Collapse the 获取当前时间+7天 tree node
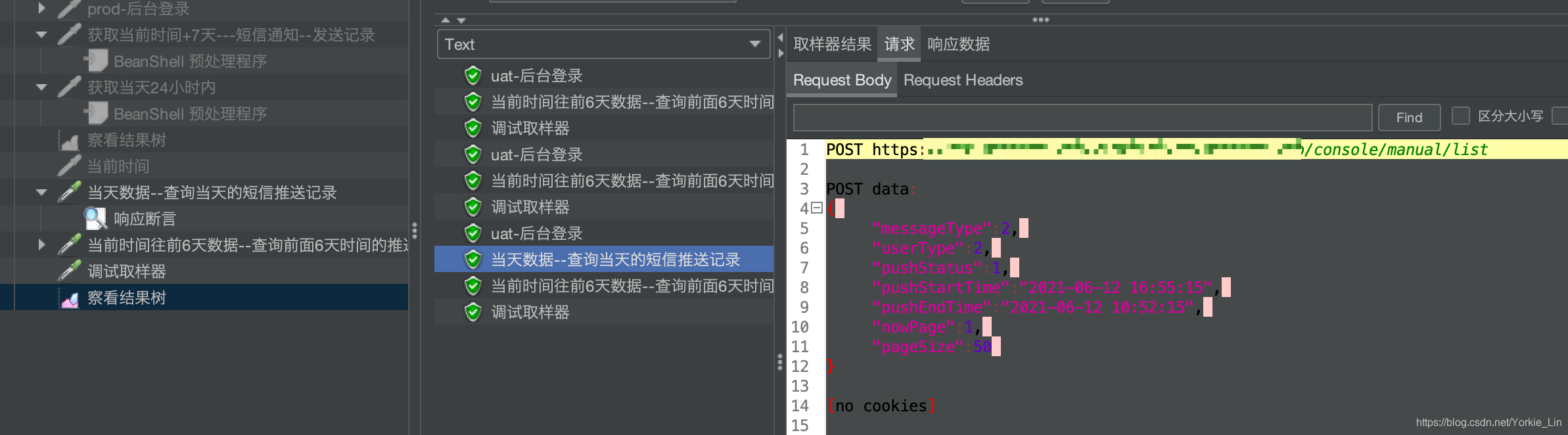1568x435 pixels. 41,34
